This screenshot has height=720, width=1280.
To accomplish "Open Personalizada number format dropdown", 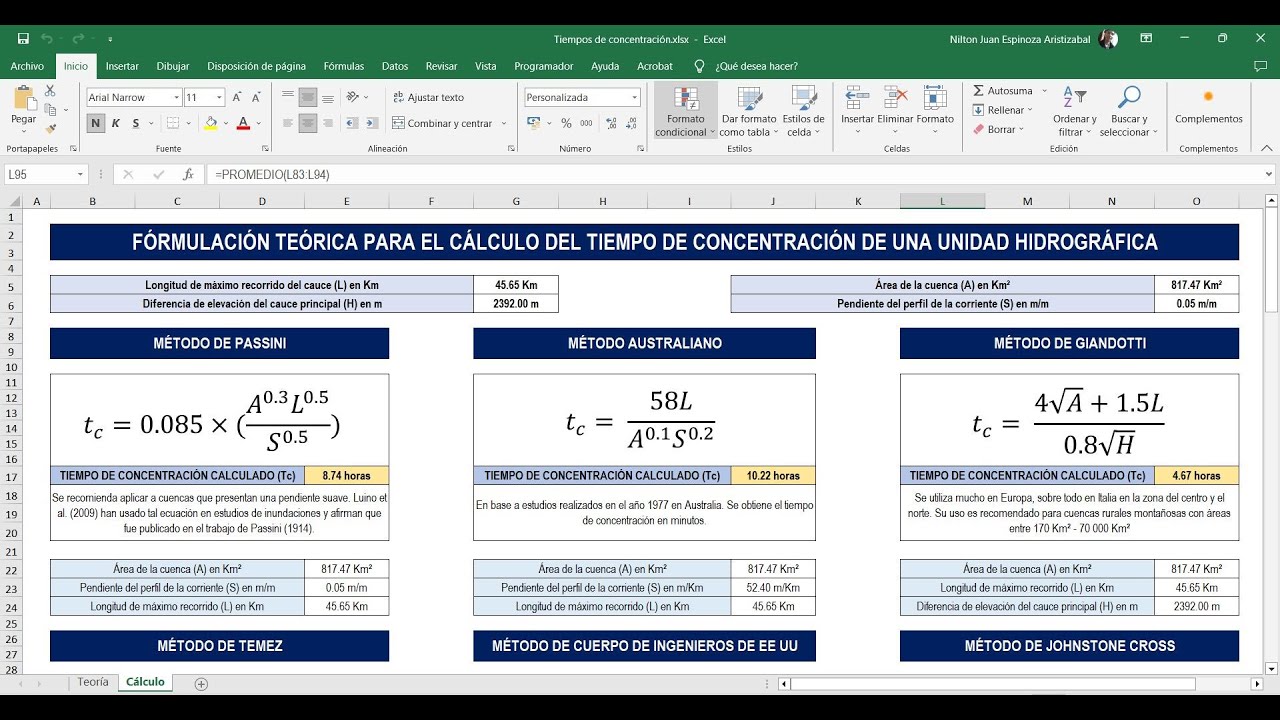I will [x=634, y=98].
